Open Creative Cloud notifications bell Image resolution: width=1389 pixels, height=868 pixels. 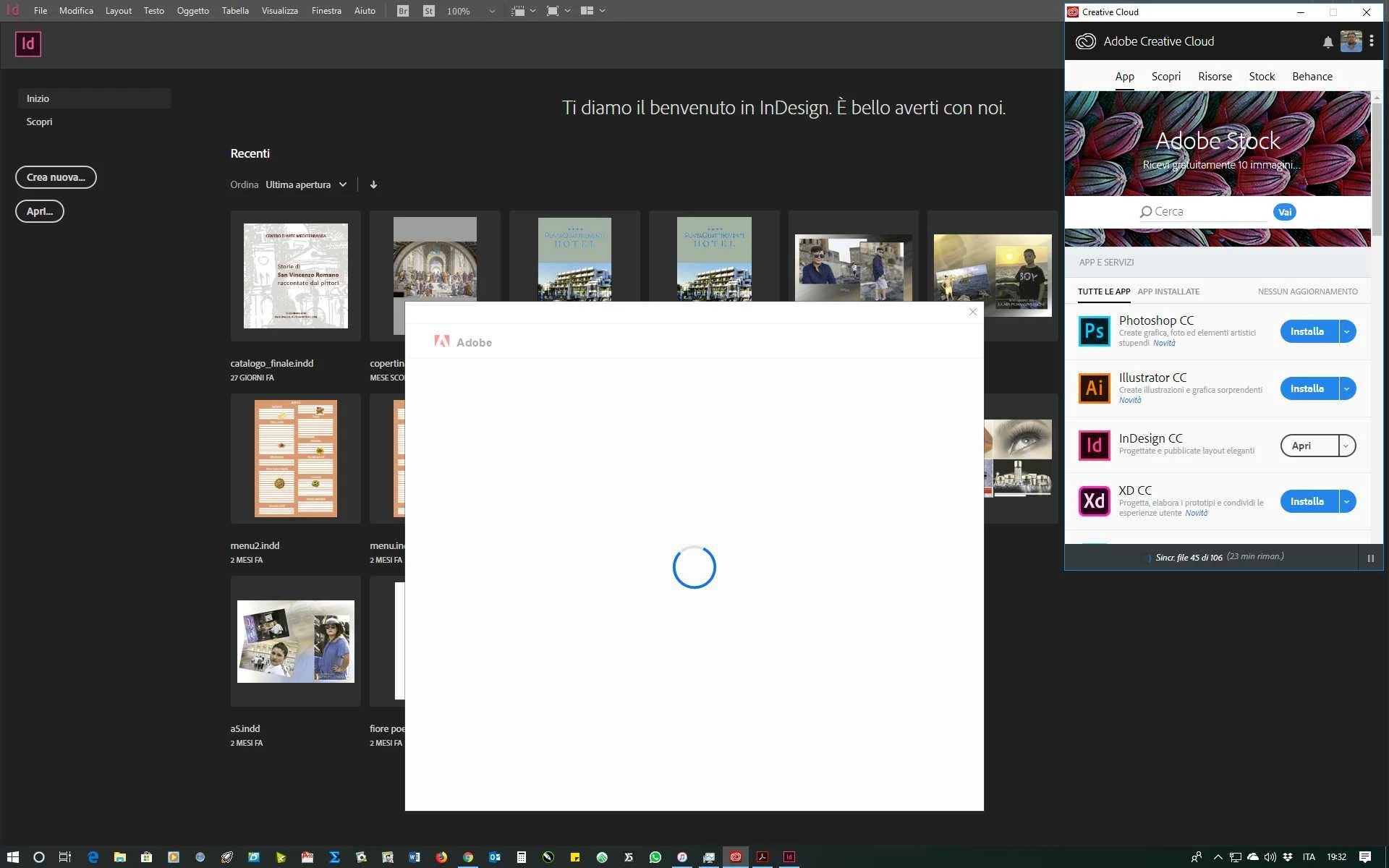point(1328,42)
